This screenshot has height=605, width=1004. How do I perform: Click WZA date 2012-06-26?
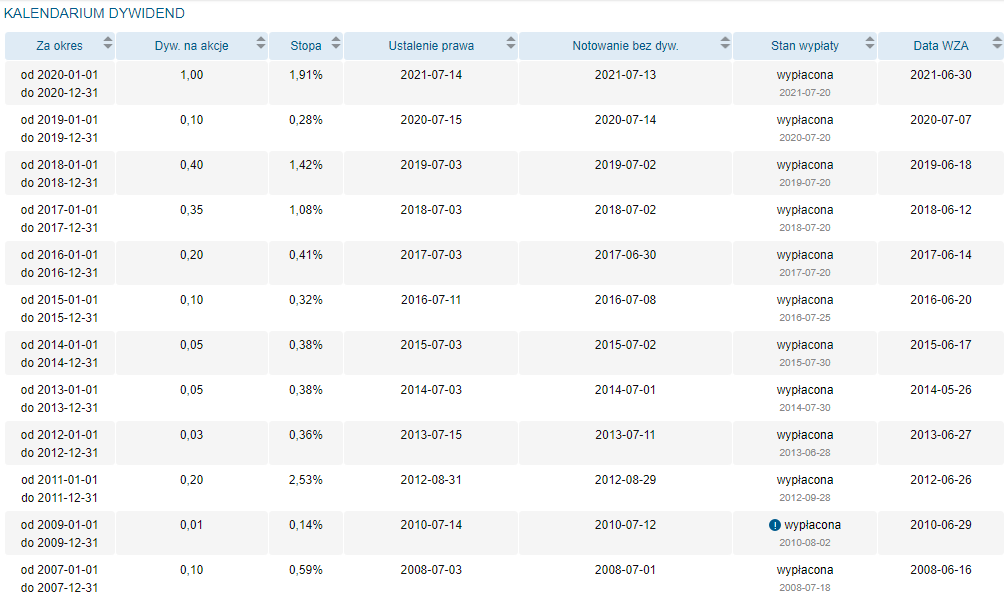[x=941, y=480]
